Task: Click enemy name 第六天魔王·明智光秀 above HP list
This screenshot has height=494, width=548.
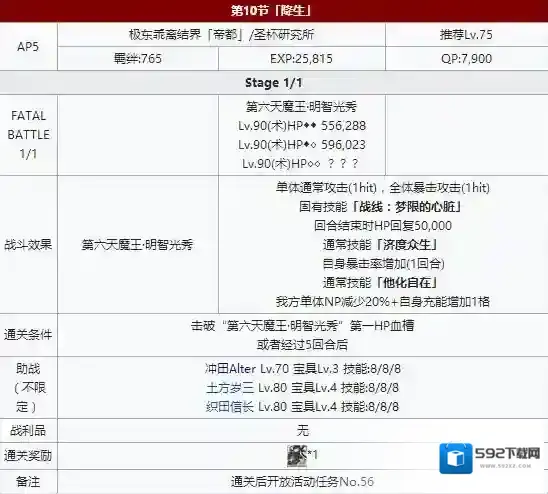Action: click(x=302, y=107)
